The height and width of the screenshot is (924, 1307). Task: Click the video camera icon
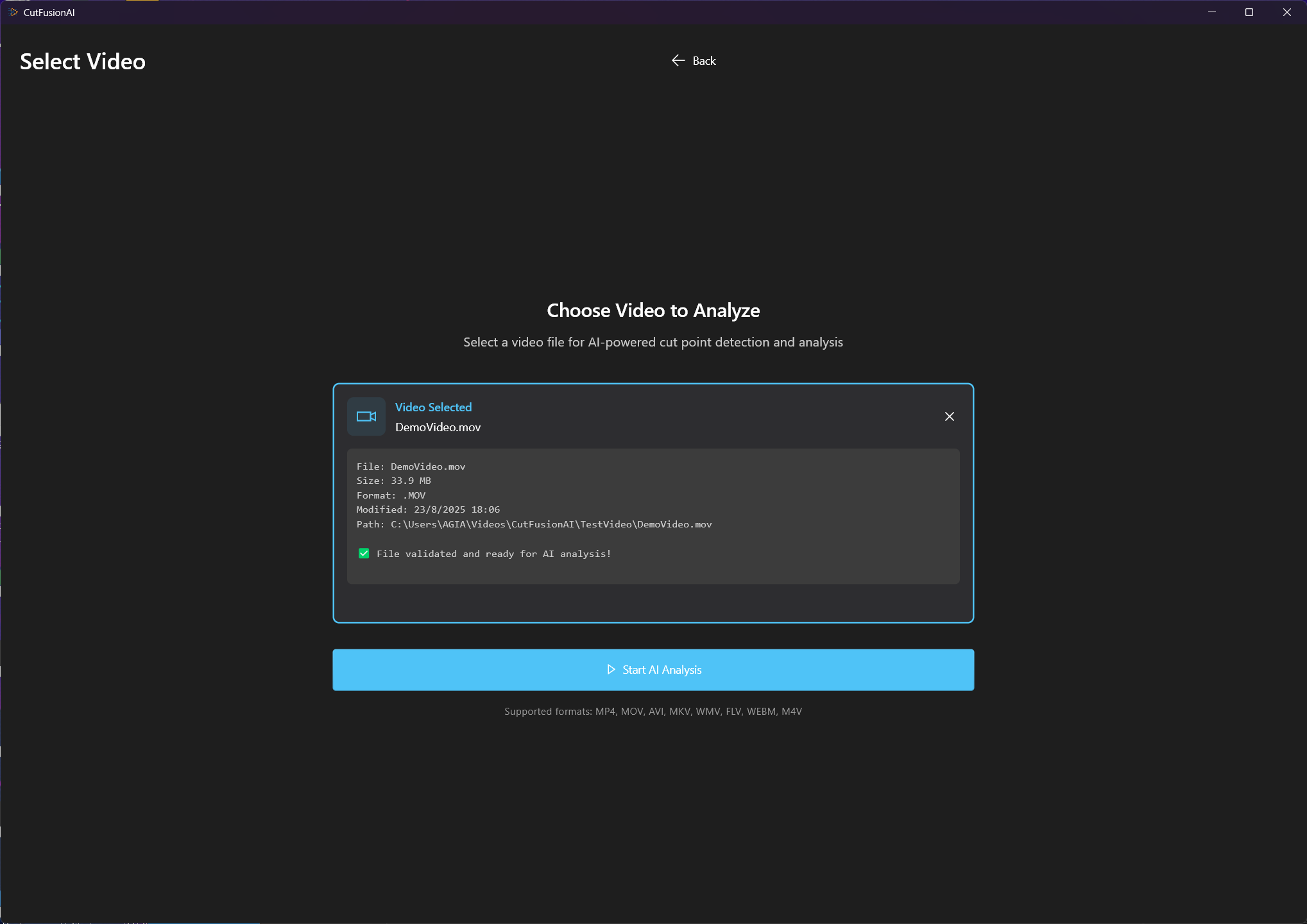coord(366,416)
